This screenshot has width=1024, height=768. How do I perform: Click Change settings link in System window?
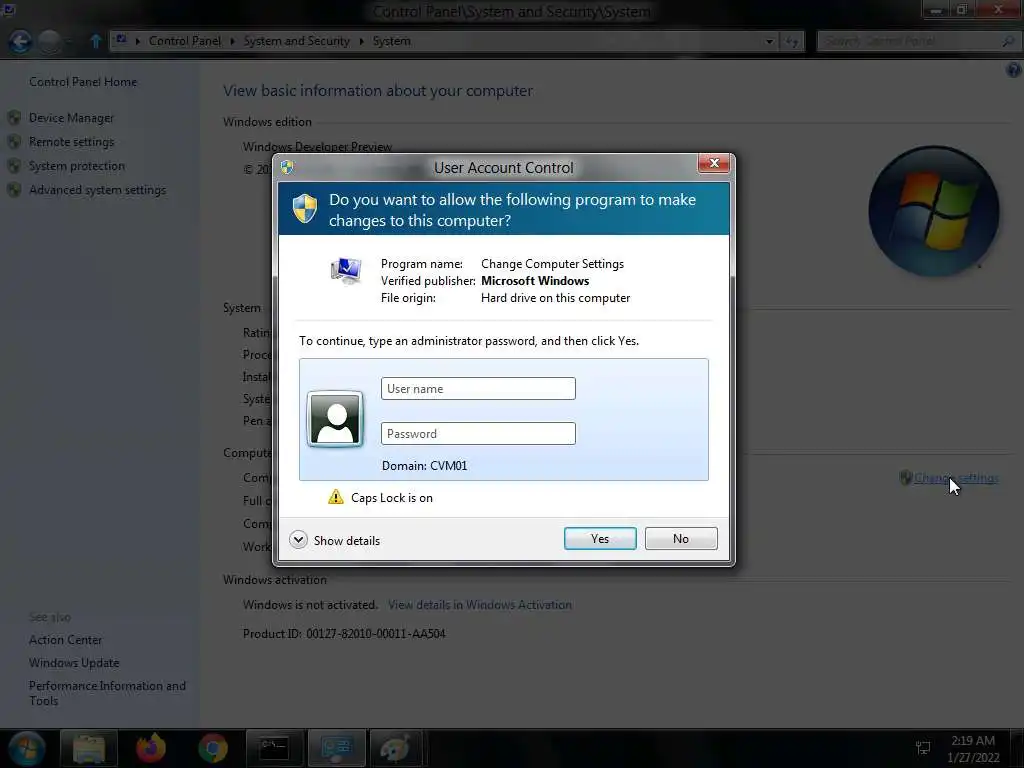coord(956,478)
